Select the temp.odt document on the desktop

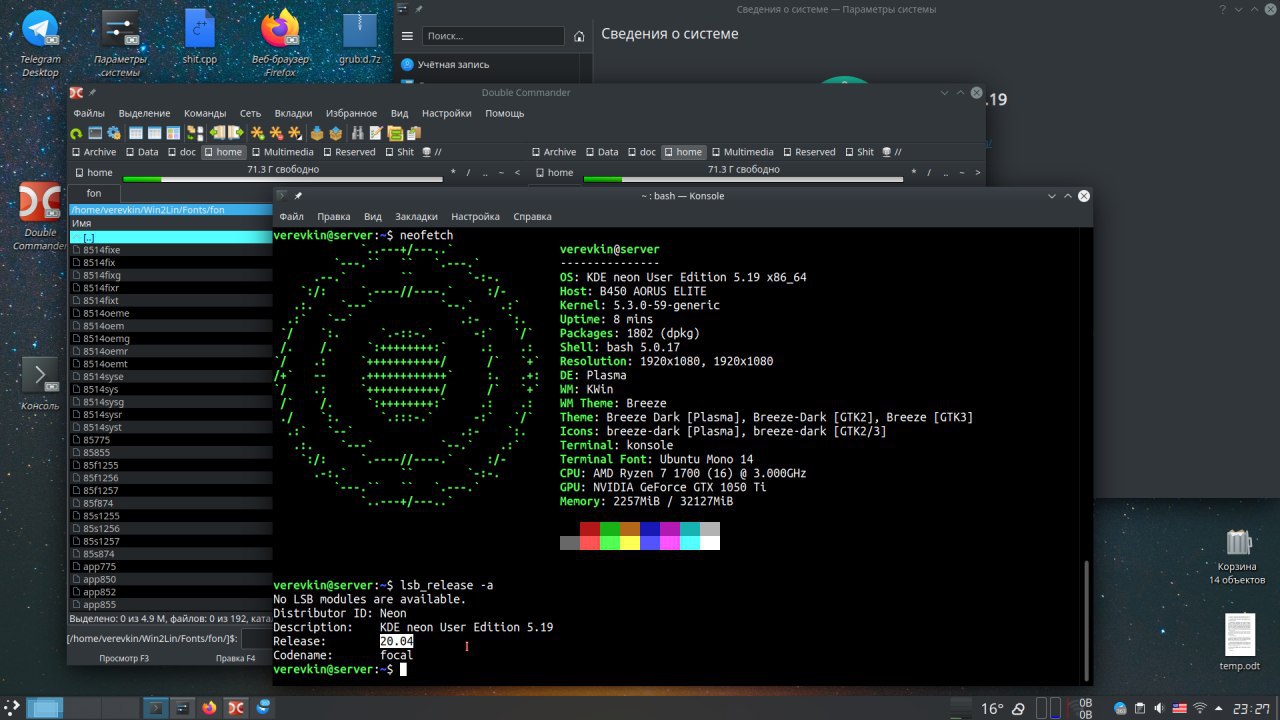(1239, 642)
